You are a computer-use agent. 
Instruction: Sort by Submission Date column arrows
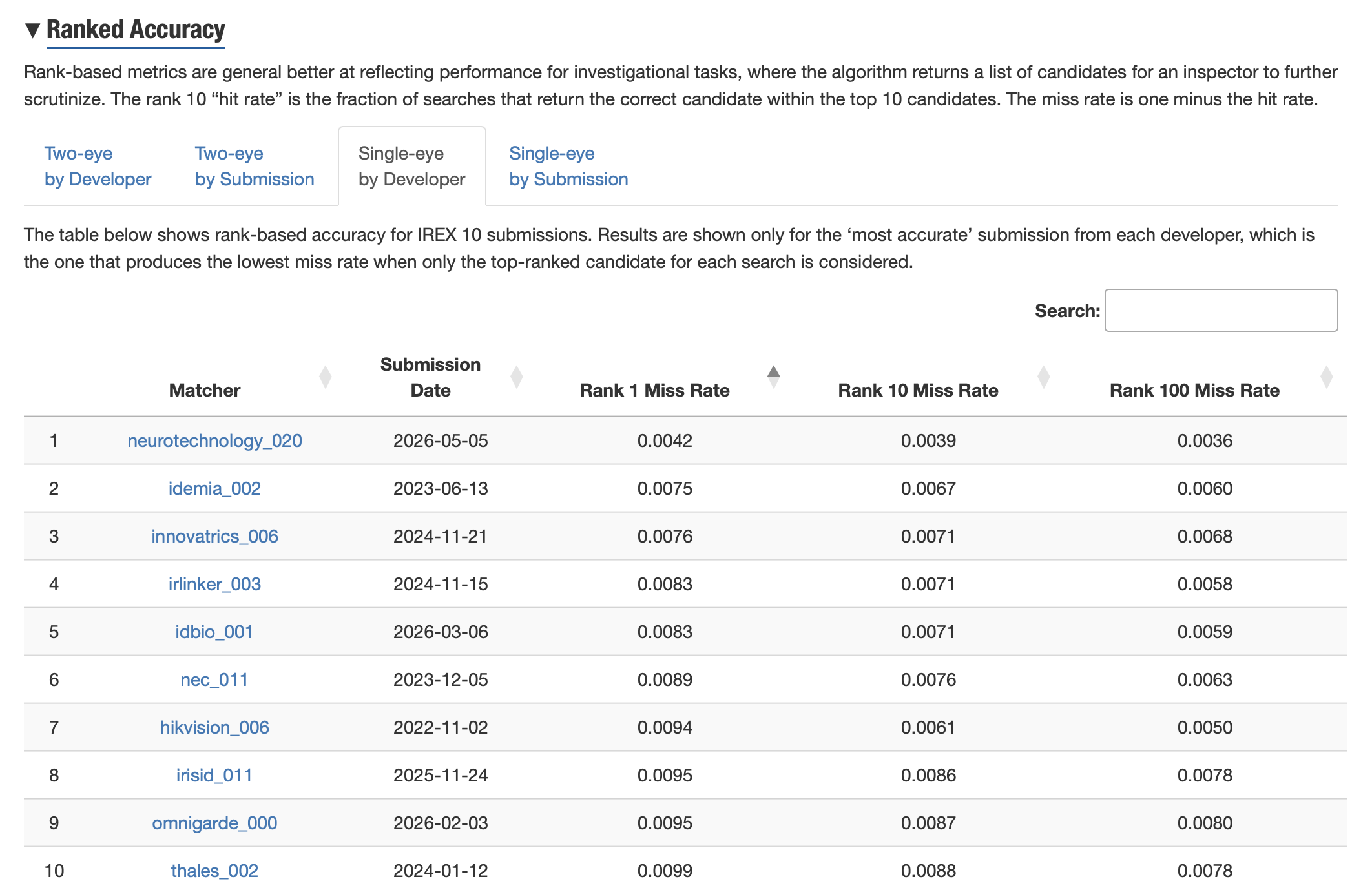coord(517,377)
